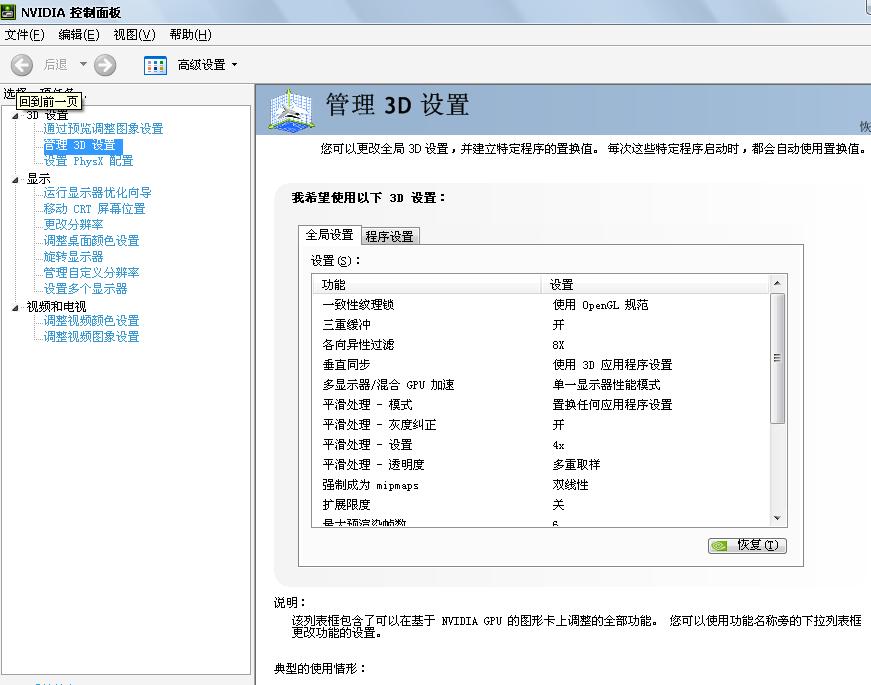Open the 帮助(H) menu
871x685 pixels.
[x=190, y=35]
